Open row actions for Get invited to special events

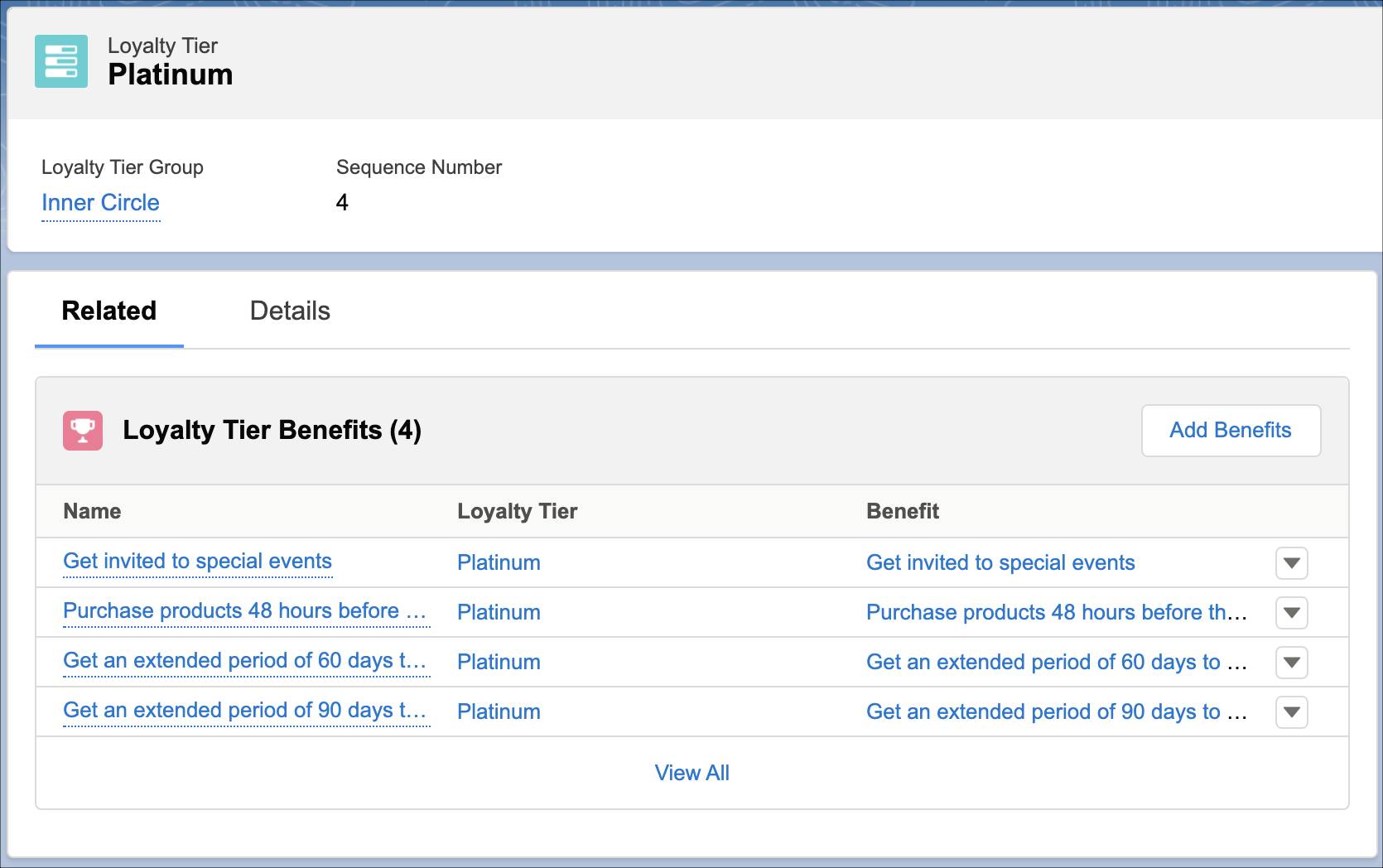pos(1291,562)
